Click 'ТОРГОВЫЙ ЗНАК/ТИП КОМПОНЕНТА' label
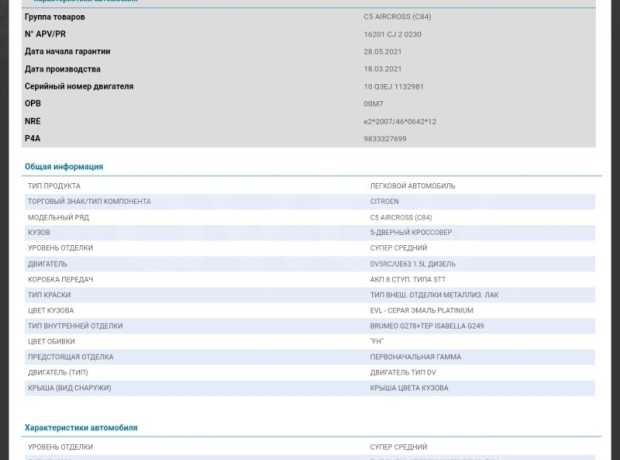Screen dimensions: 620x460 [89, 202]
